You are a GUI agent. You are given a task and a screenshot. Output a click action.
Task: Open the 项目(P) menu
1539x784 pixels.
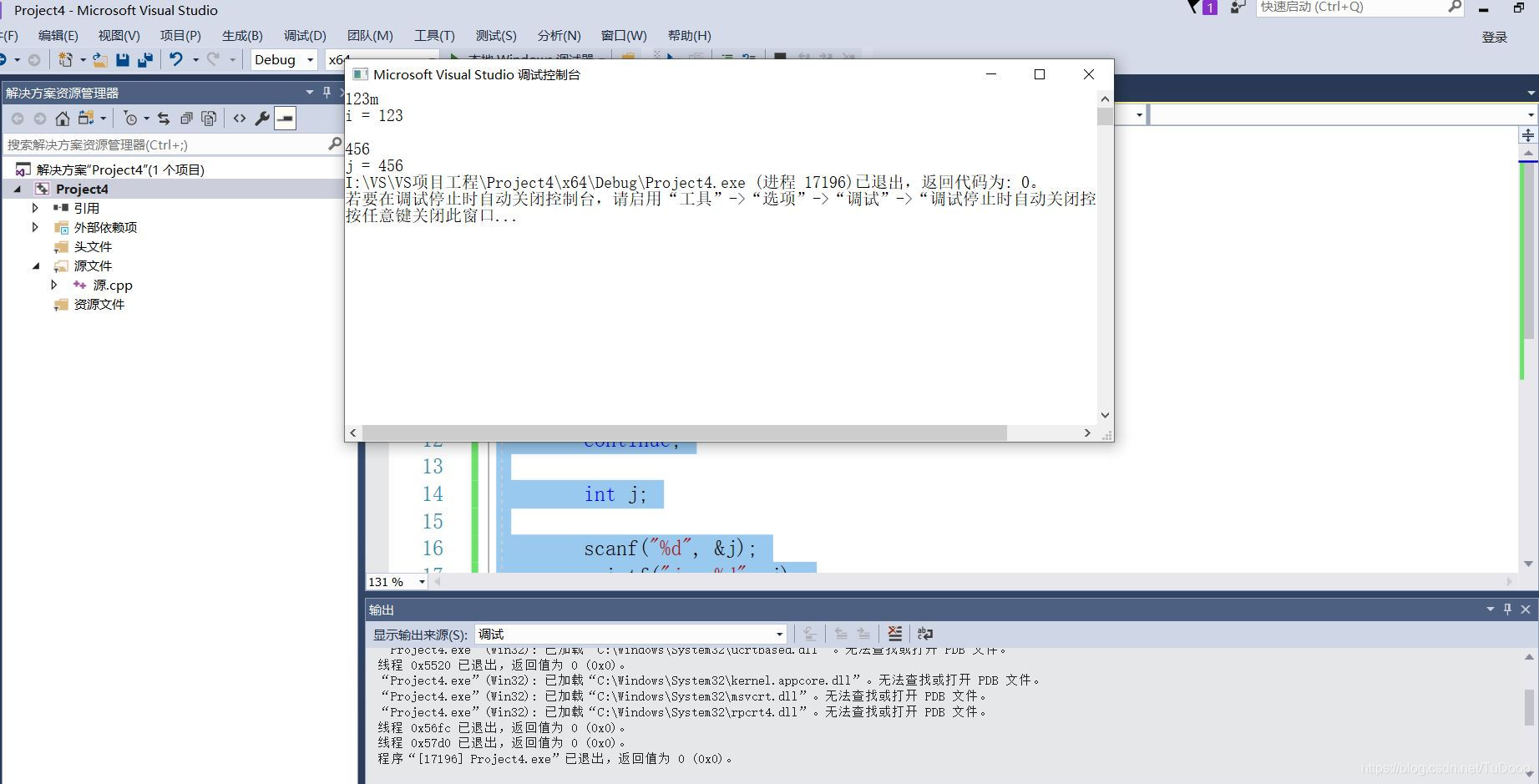(180, 35)
